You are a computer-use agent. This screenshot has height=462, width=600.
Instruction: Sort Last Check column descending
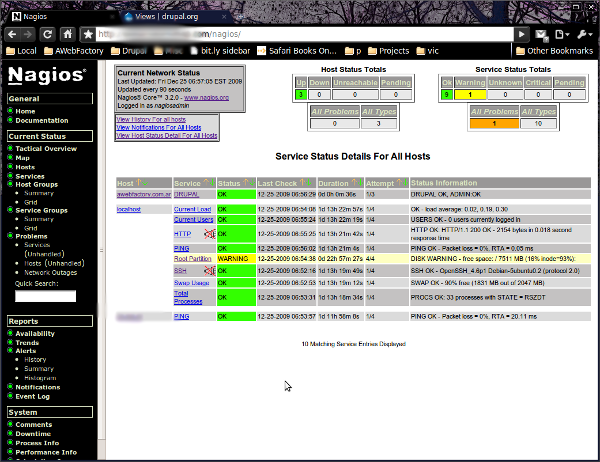click(x=308, y=183)
